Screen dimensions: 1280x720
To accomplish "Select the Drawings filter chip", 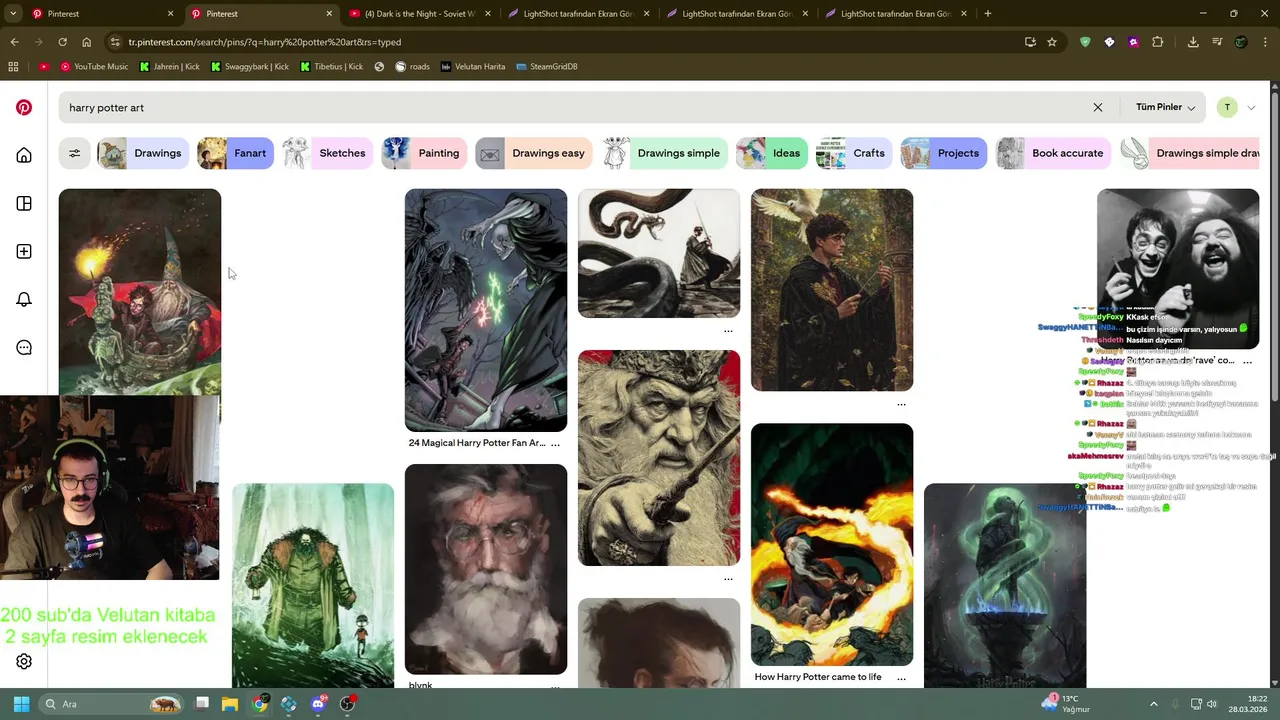I will click(142, 153).
